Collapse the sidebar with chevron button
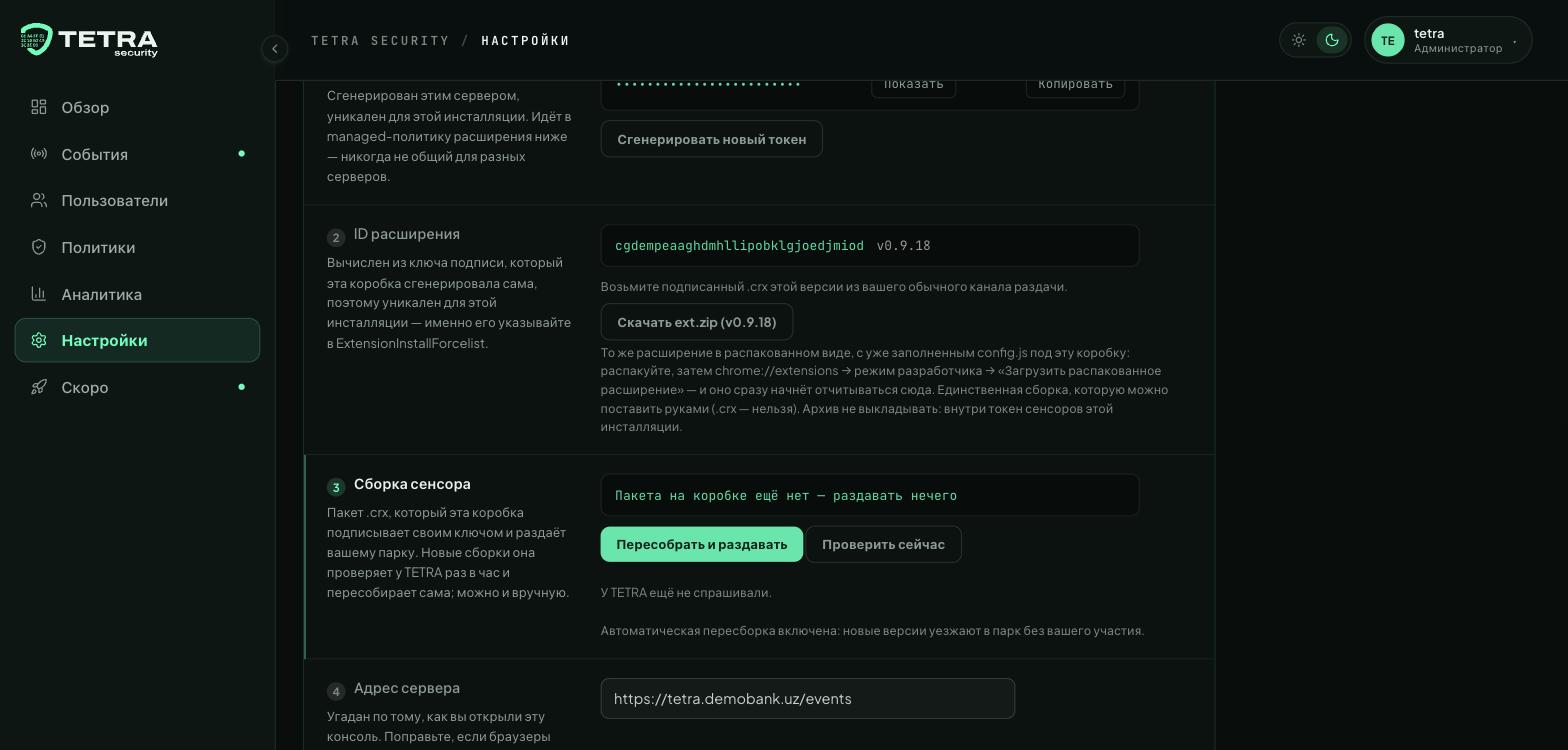Image resolution: width=1568 pixels, height=750 pixels. point(275,48)
